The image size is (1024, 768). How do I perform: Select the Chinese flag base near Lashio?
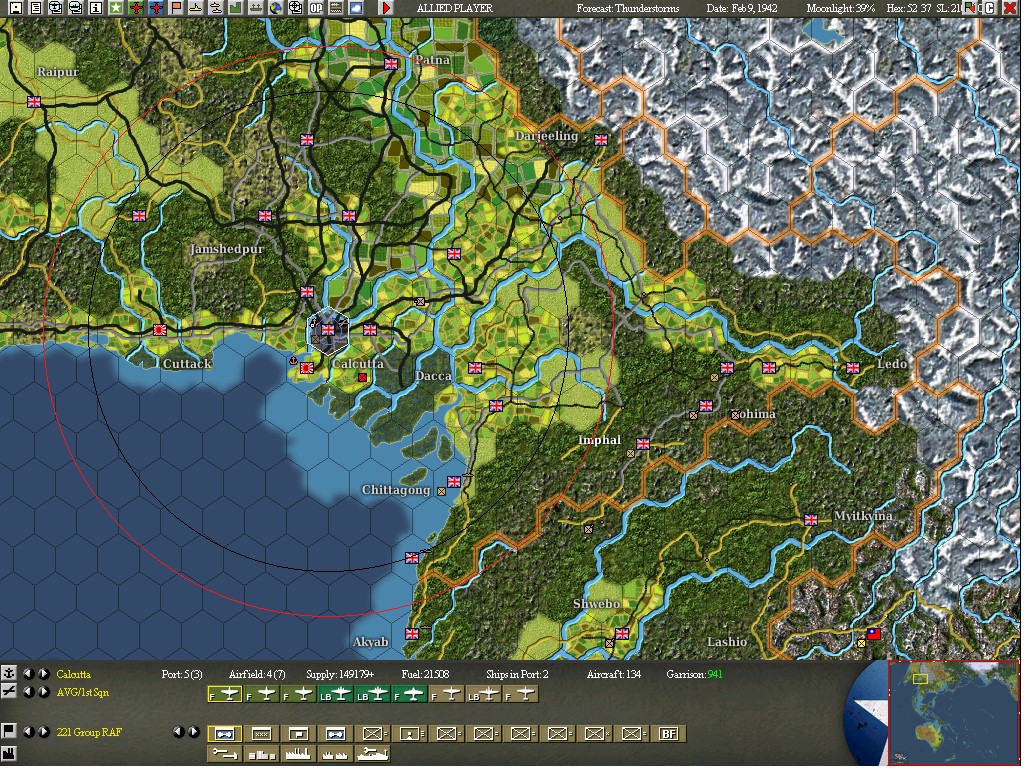(873, 633)
